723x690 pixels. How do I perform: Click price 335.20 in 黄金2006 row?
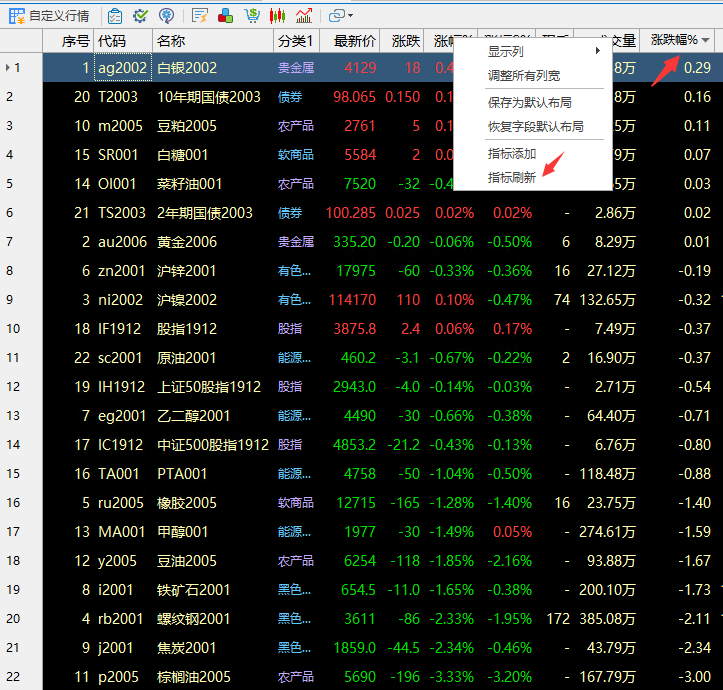(x=355, y=242)
